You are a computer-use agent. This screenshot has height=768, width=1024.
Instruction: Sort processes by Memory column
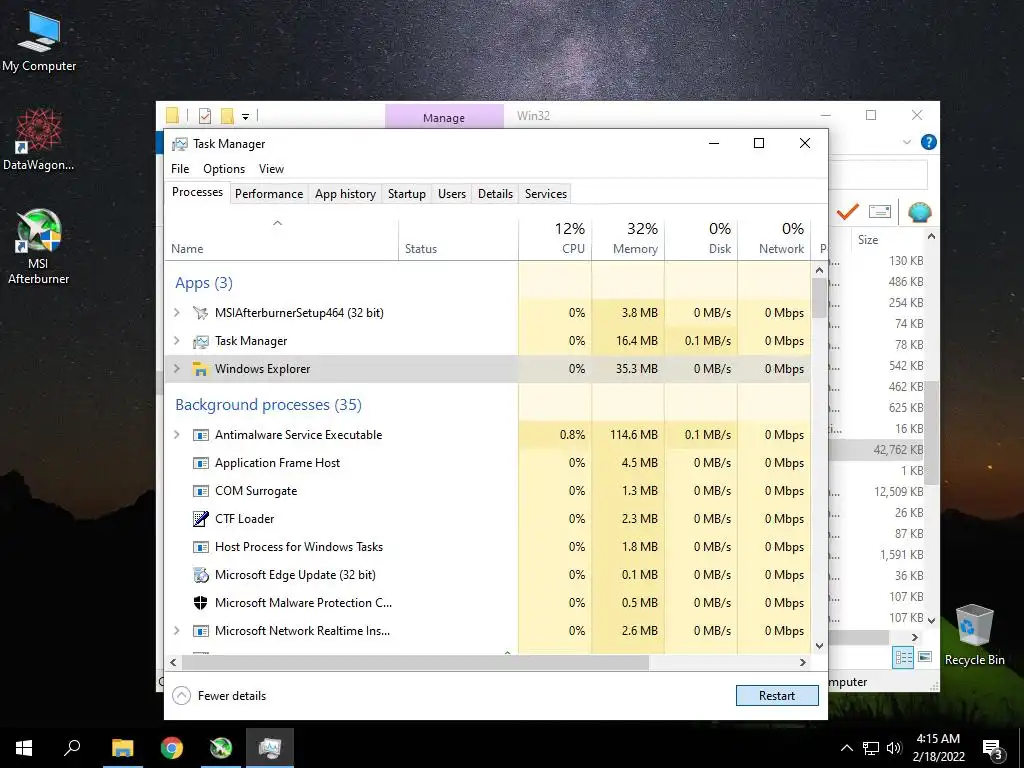[628, 238]
